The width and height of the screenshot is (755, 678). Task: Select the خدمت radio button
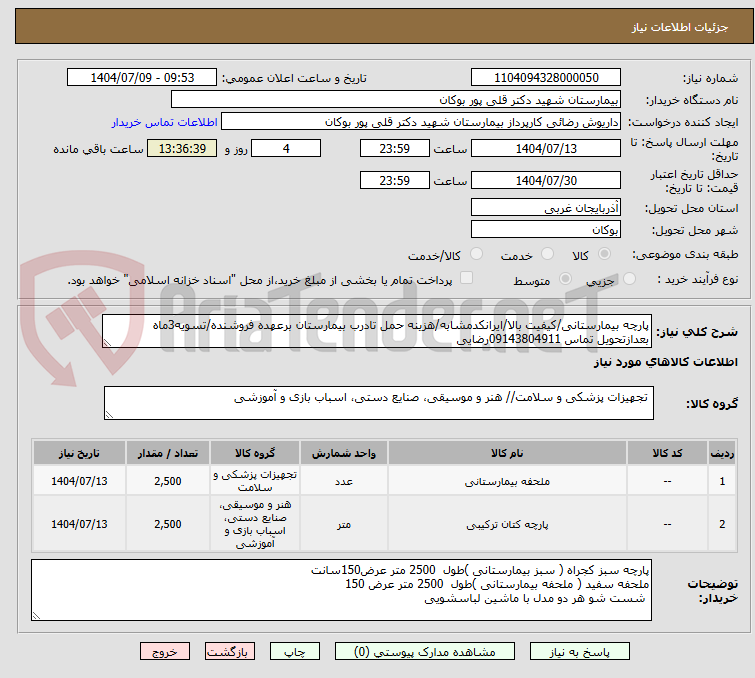tap(547, 254)
